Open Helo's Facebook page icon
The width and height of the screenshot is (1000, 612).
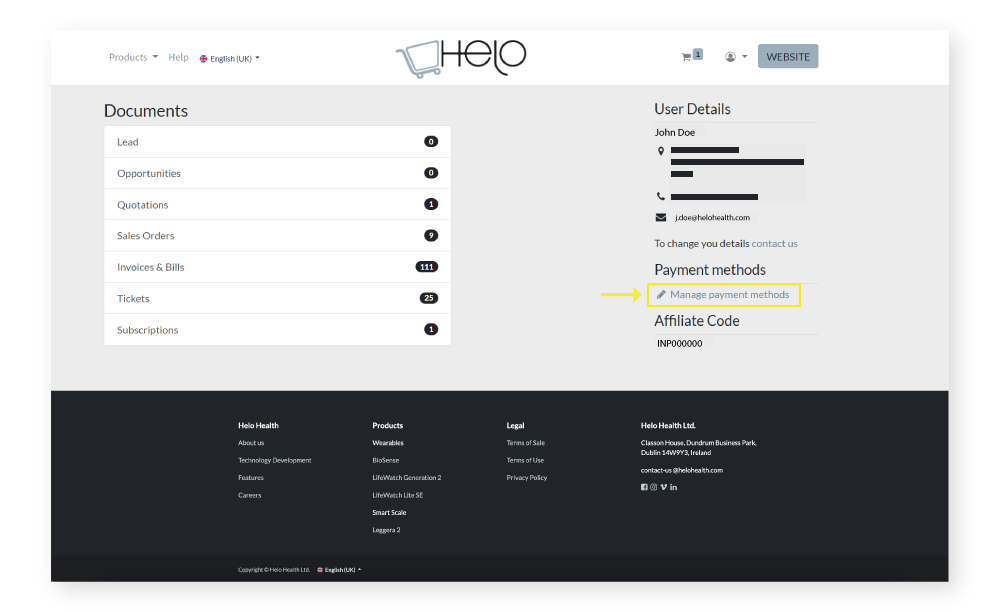tap(644, 487)
